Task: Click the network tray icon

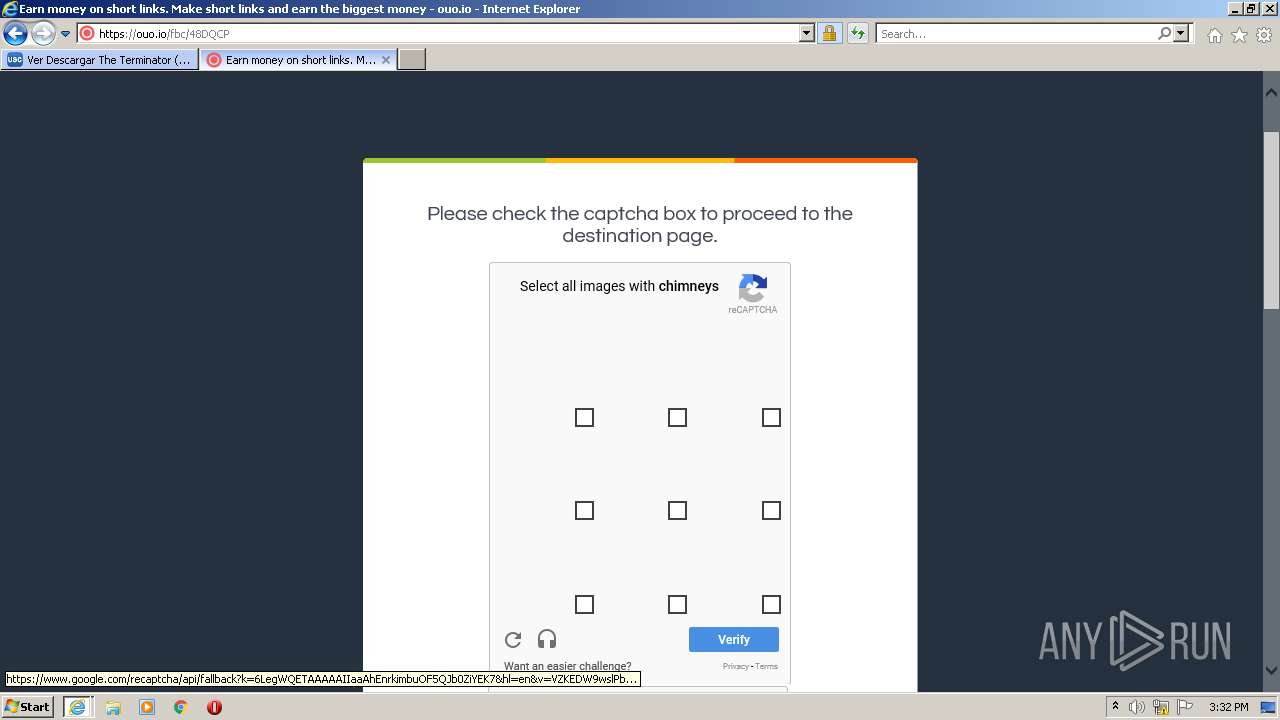Action: point(1161,707)
